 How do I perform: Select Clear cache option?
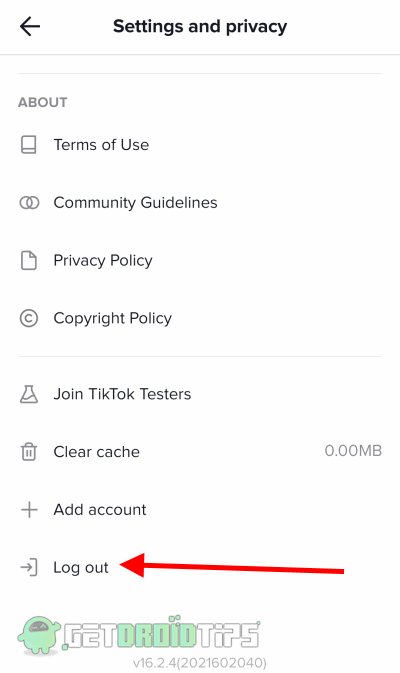pos(200,452)
